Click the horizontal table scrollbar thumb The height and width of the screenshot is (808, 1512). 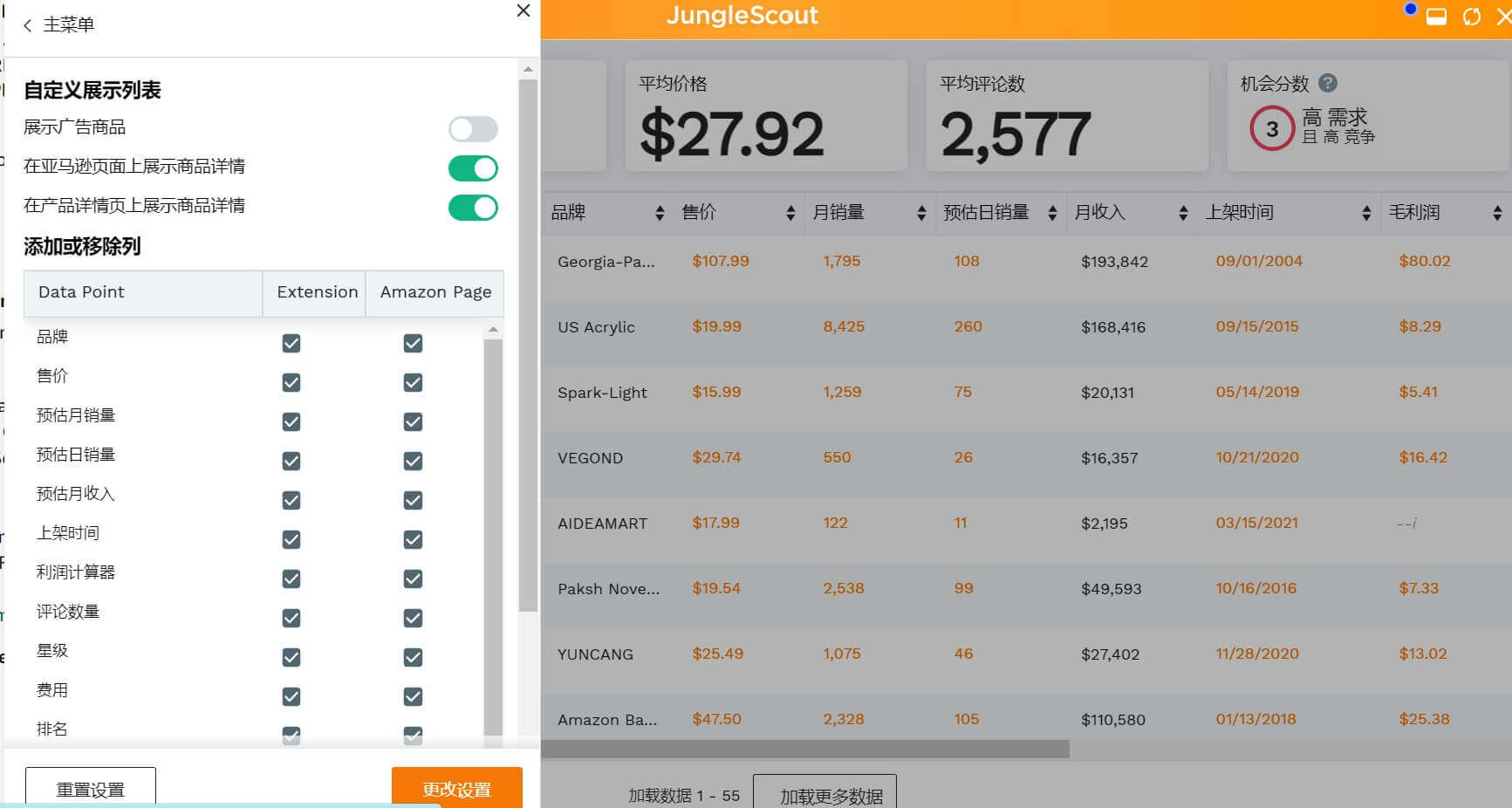804,750
